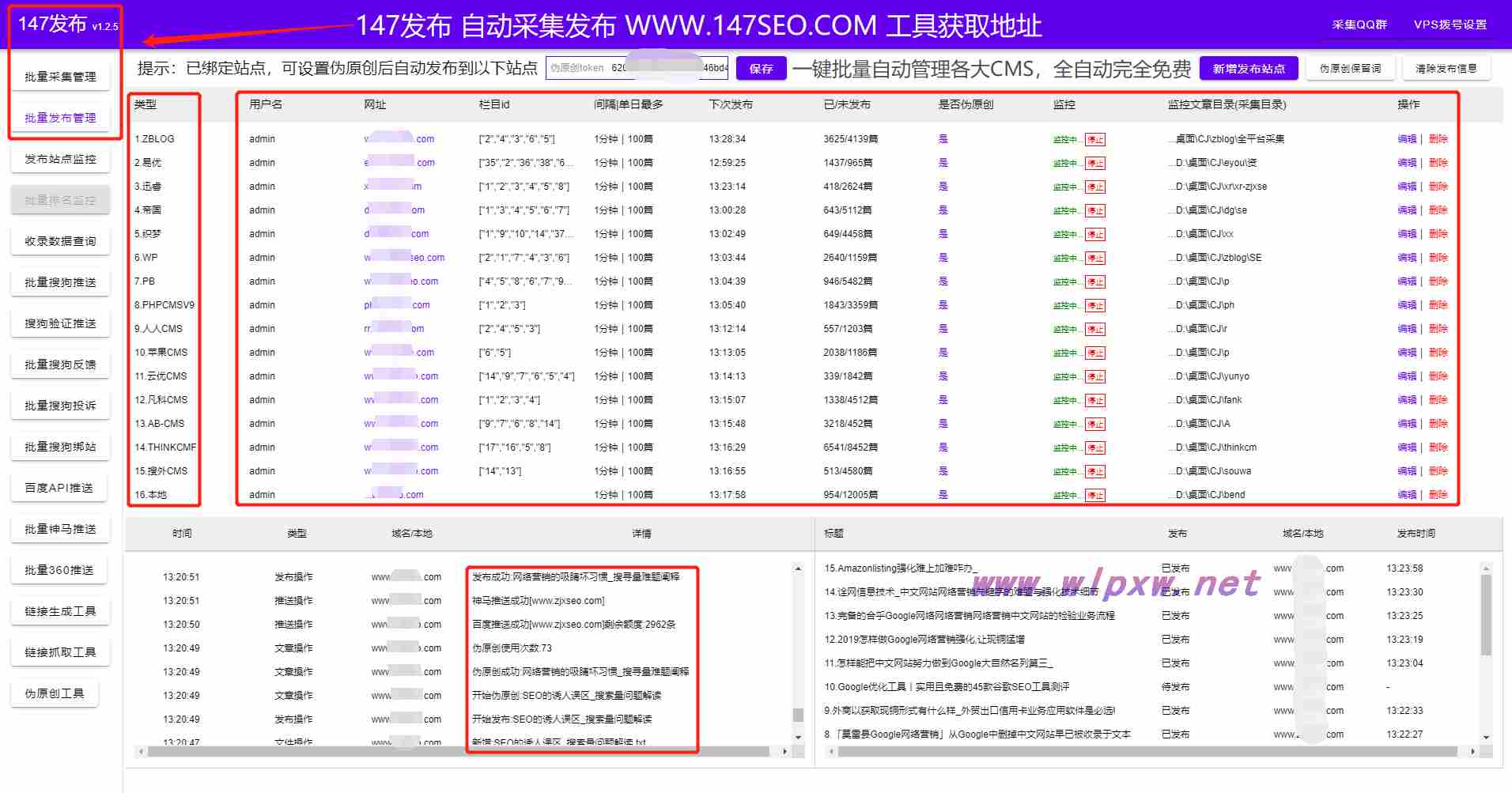
Task: Edit the 1.ZBLOG site entry
Action: (x=1407, y=139)
